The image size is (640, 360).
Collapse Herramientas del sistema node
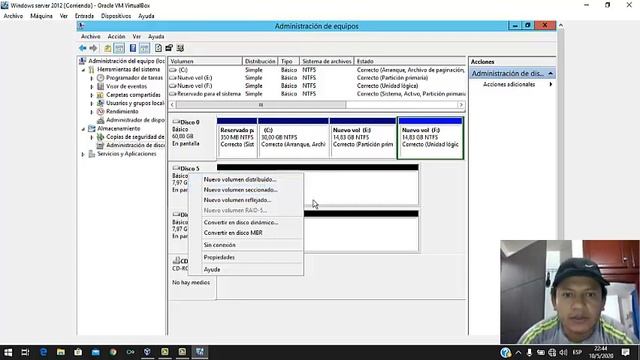(83, 70)
